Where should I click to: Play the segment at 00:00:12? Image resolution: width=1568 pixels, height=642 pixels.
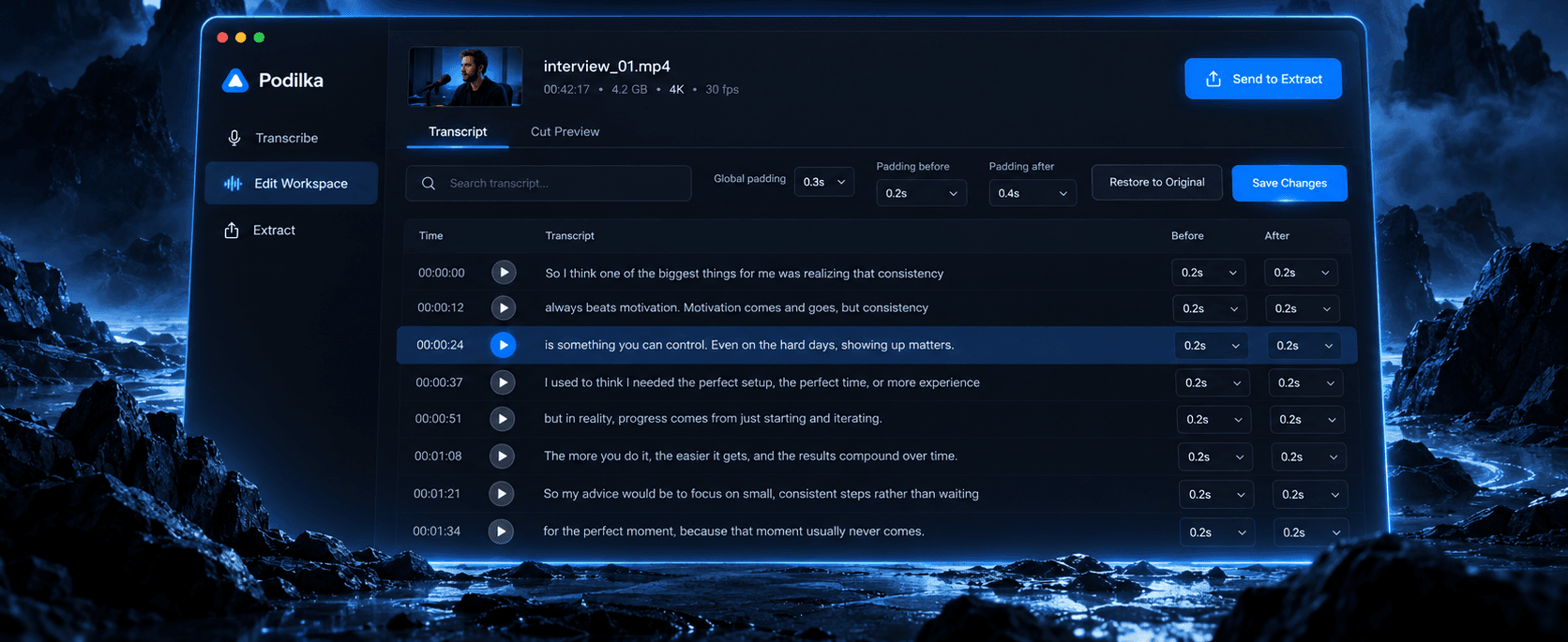(x=504, y=307)
